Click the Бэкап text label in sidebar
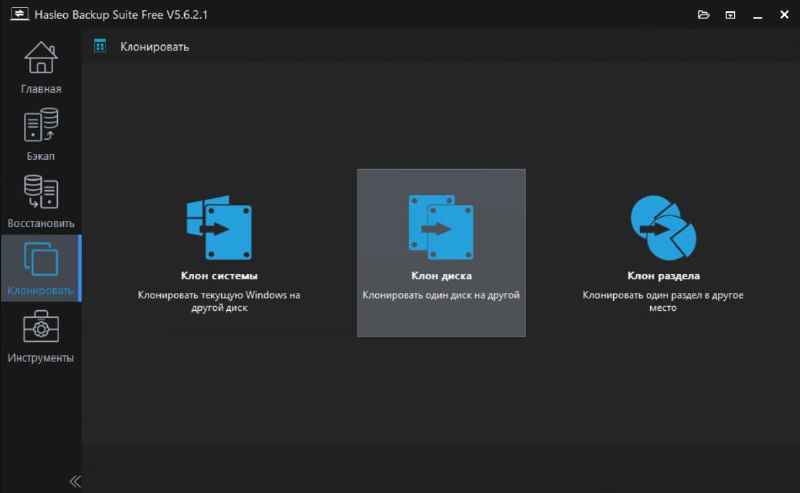The image size is (800, 493). click(40, 157)
